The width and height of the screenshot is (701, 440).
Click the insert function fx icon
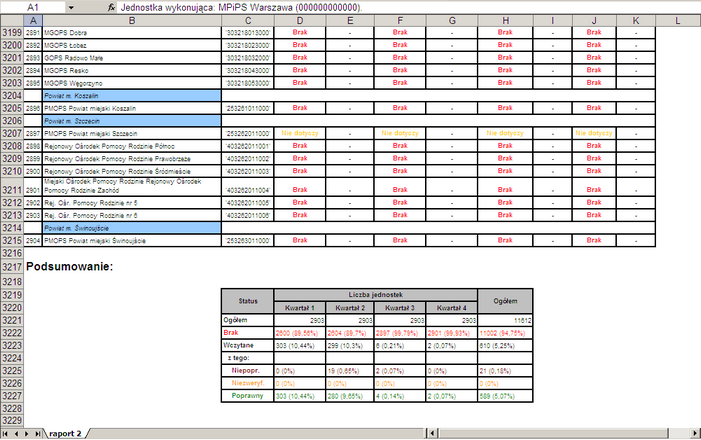point(97,6)
